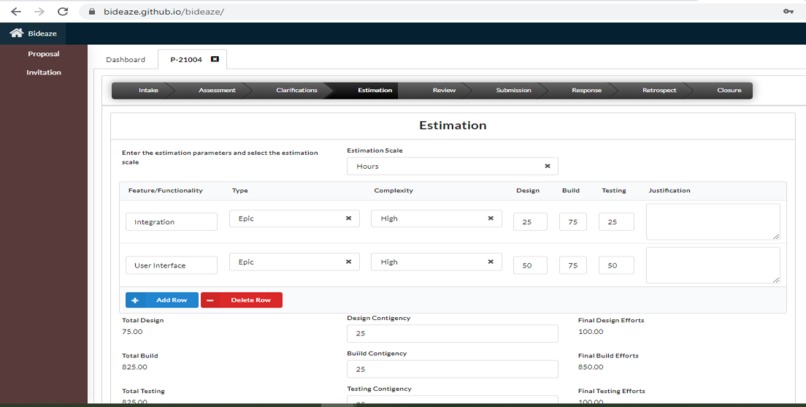
Task: Click Final Build Efforts value 850.00
Action: 591,367
